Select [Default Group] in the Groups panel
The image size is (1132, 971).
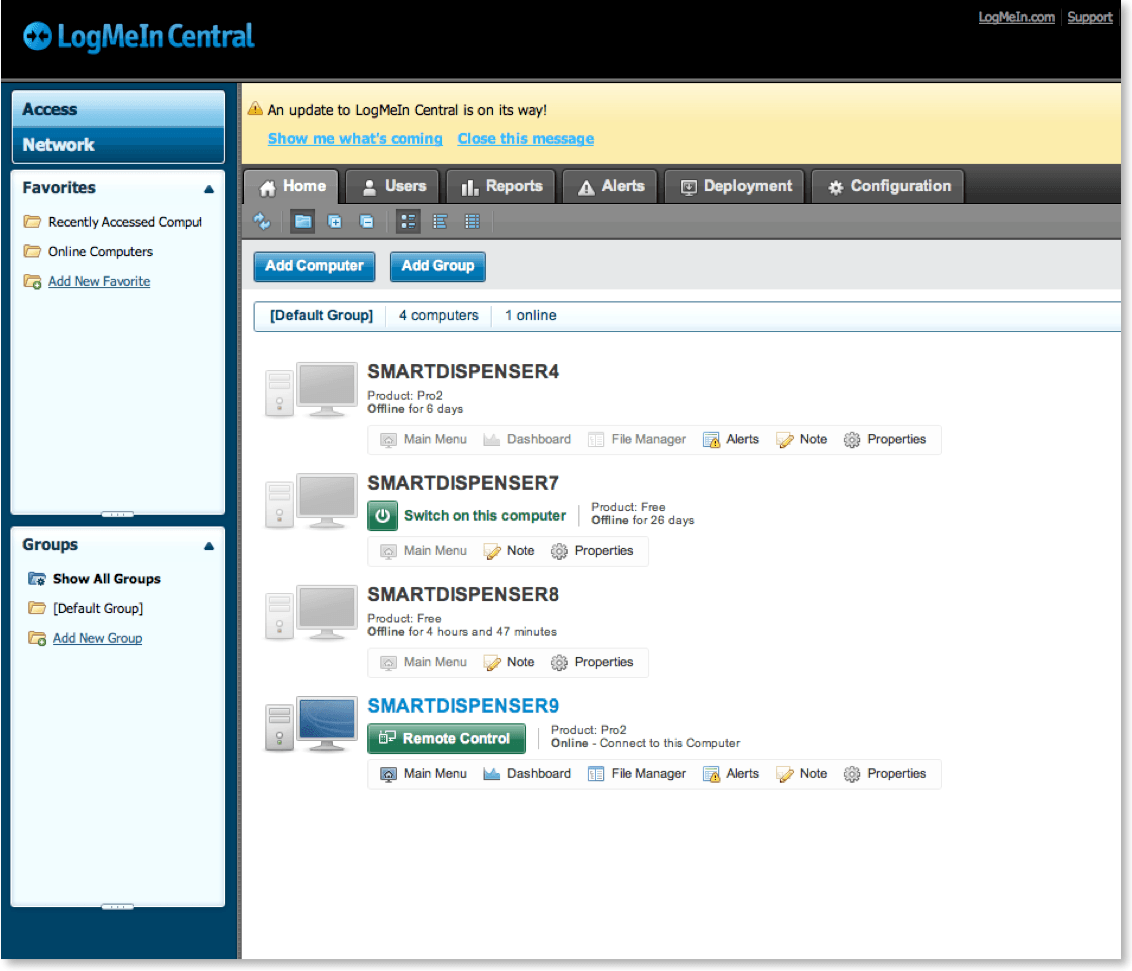(86, 609)
